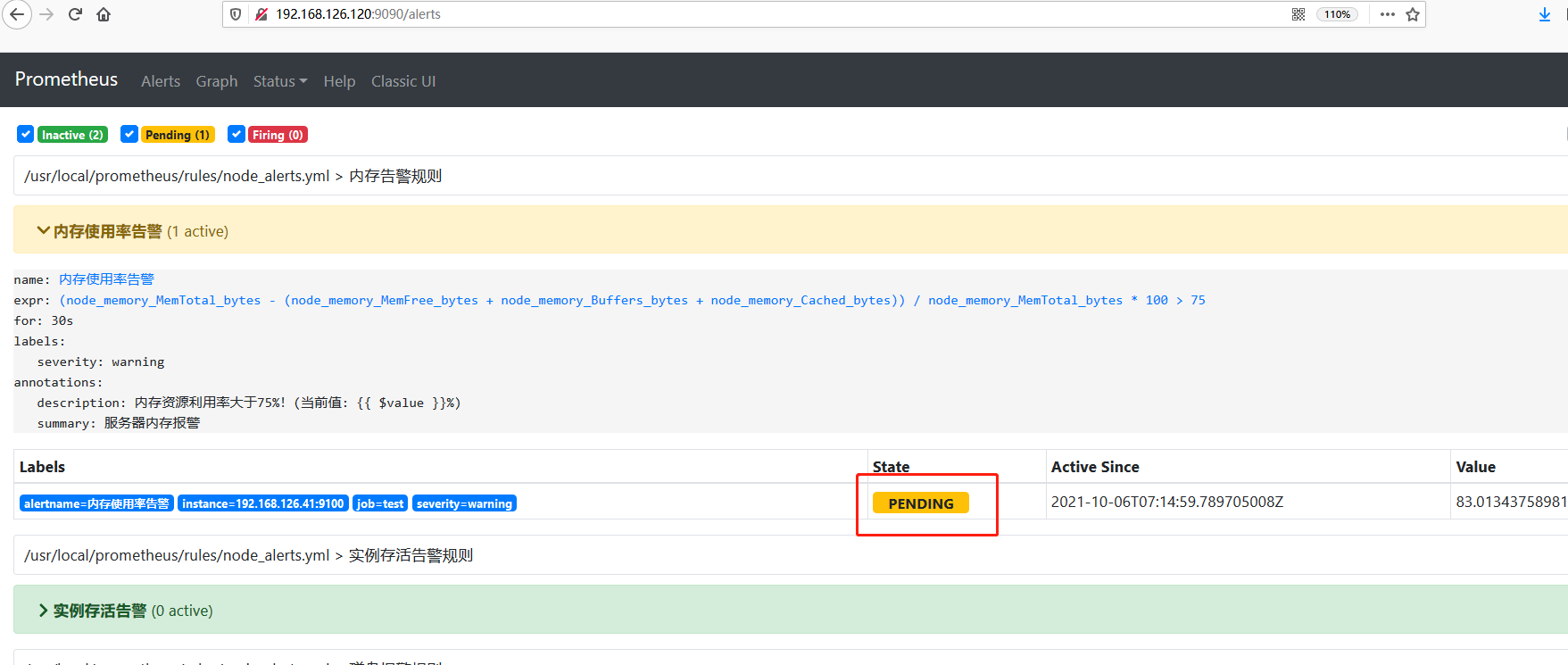Select the alert value 83.01343758981
Image resolution: width=1568 pixels, height=665 pixels.
[1511, 502]
